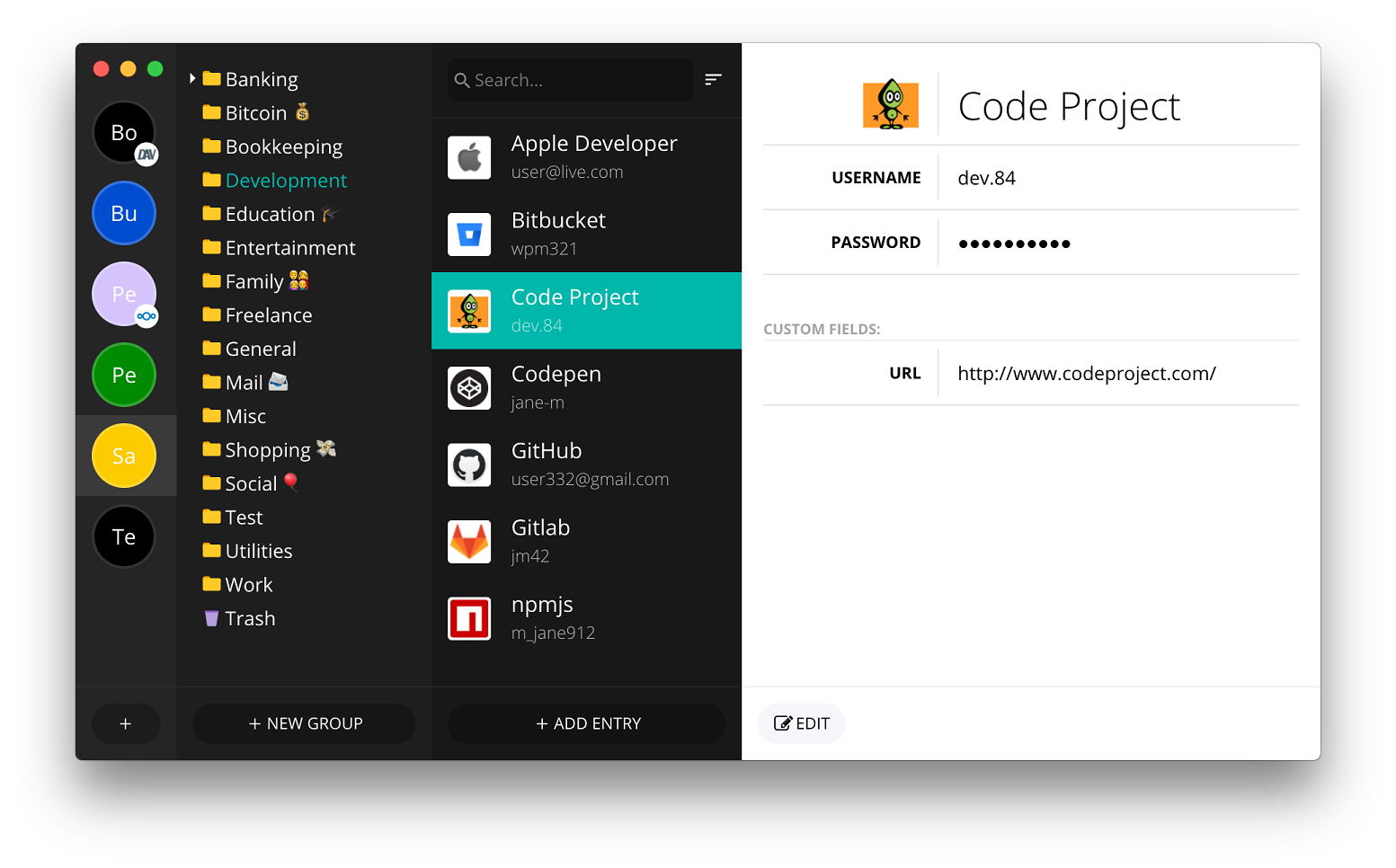Click the username value dev.84

[986, 178]
